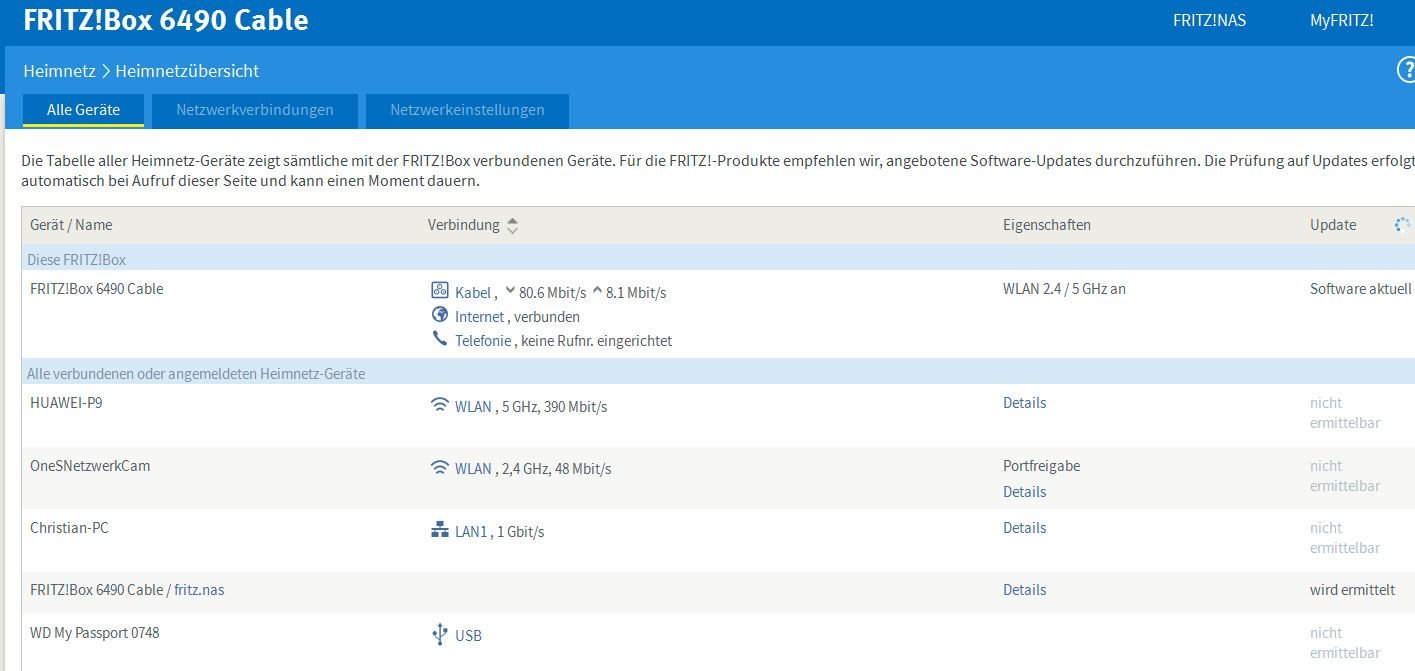The width and height of the screenshot is (1415, 671).
Task: Open the Netzwerkverbindungen tab
Action: click(255, 110)
